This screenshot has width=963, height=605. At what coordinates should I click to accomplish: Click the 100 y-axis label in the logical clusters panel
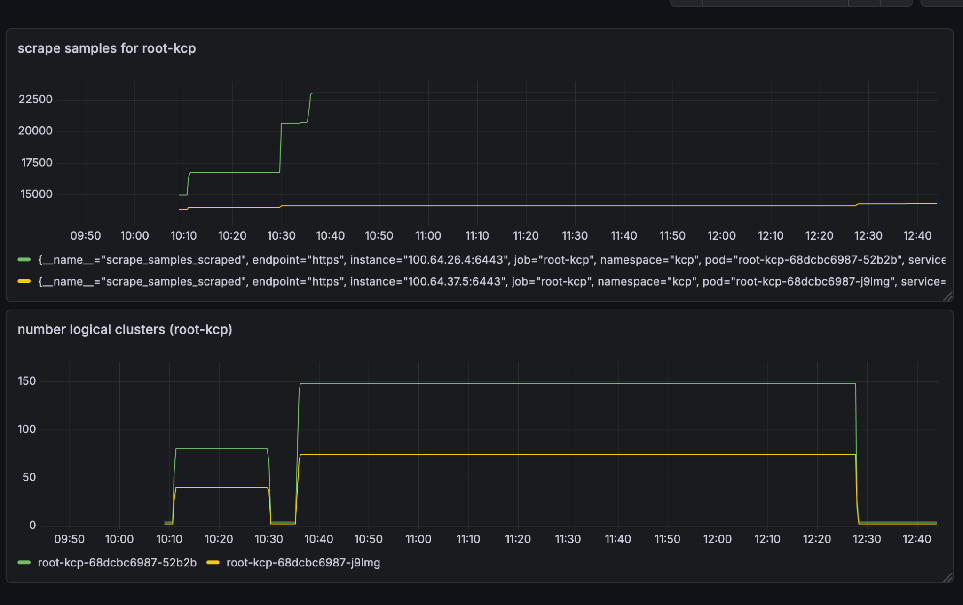(x=26, y=429)
